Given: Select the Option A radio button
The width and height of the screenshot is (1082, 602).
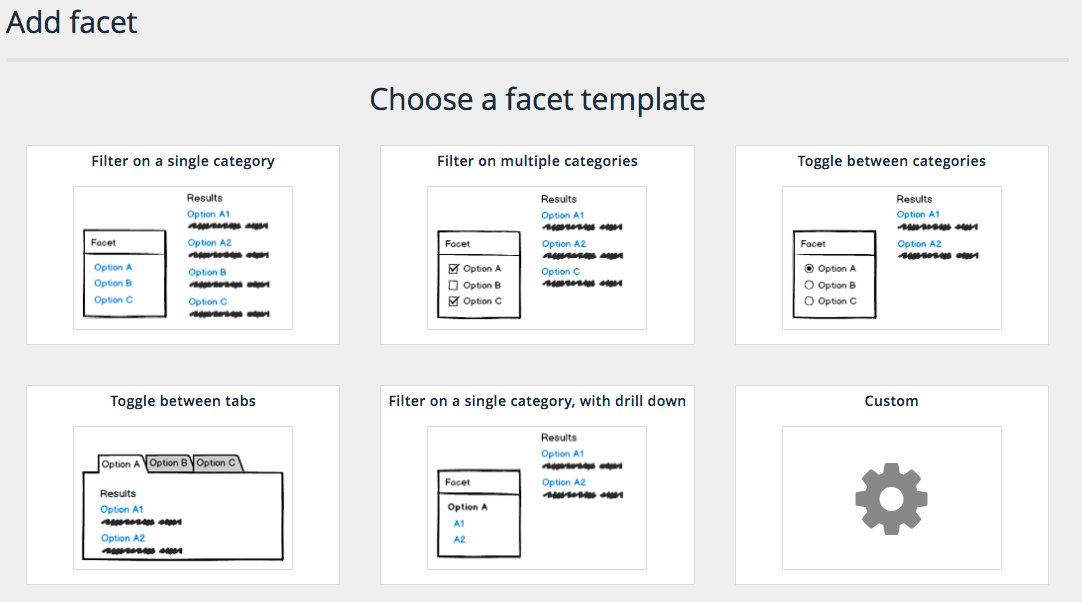Looking at the screenshot, I should coord(809,269).
